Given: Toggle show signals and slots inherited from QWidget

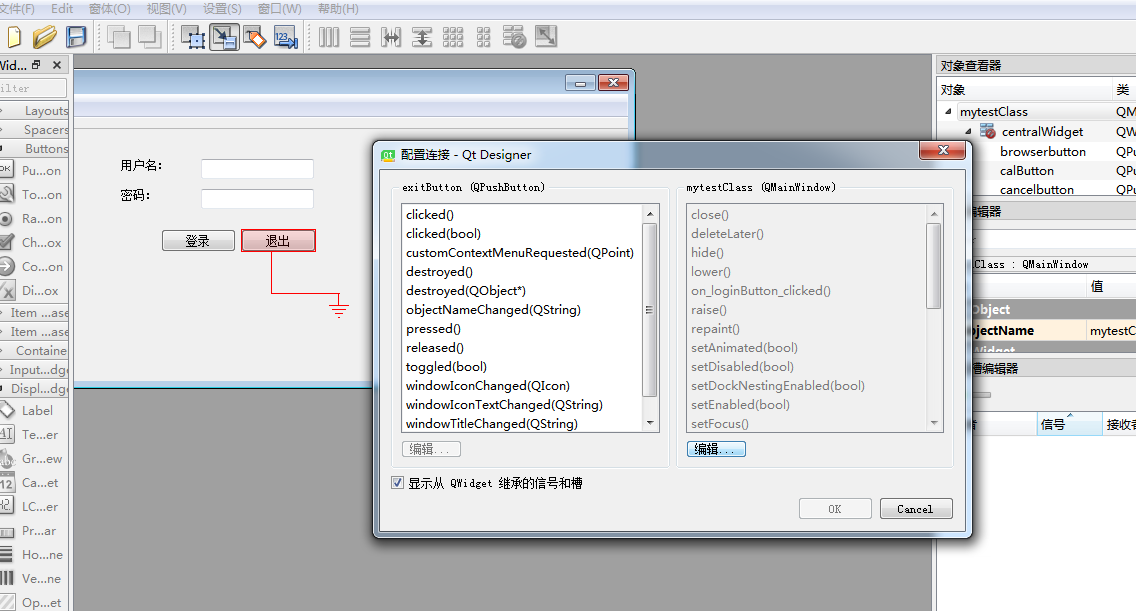Looking at the screenshot, I should (397, 483).
